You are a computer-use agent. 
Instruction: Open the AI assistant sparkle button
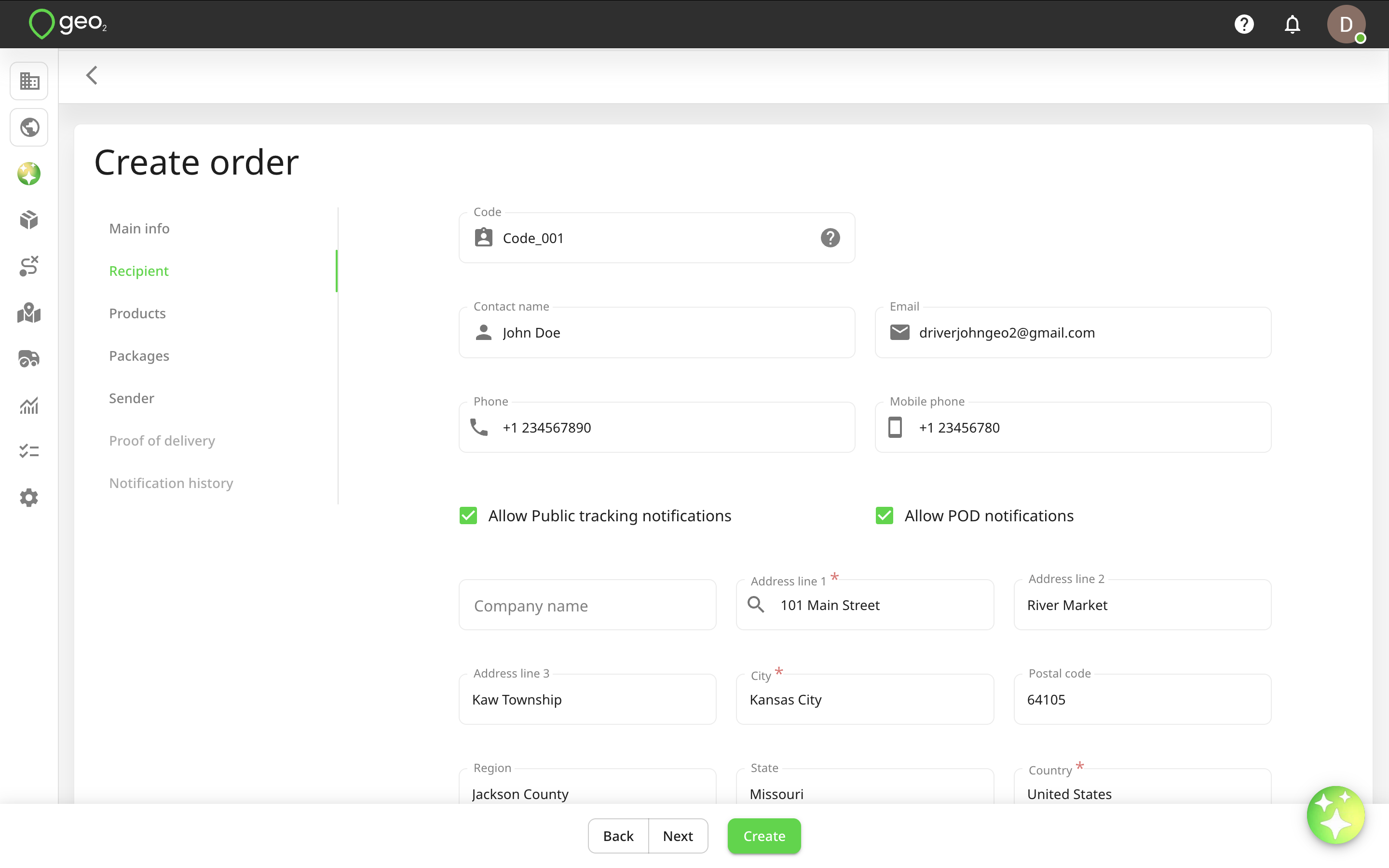1335,815
